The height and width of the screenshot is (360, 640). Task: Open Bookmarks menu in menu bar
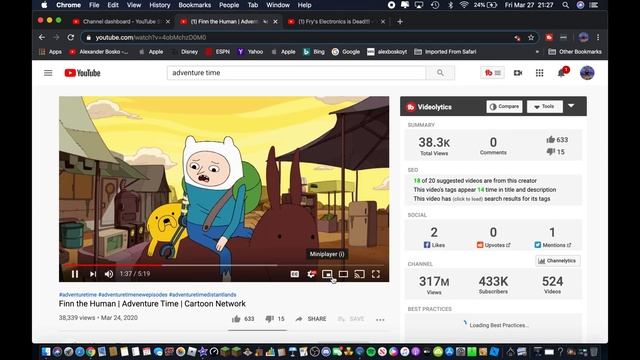194,5
